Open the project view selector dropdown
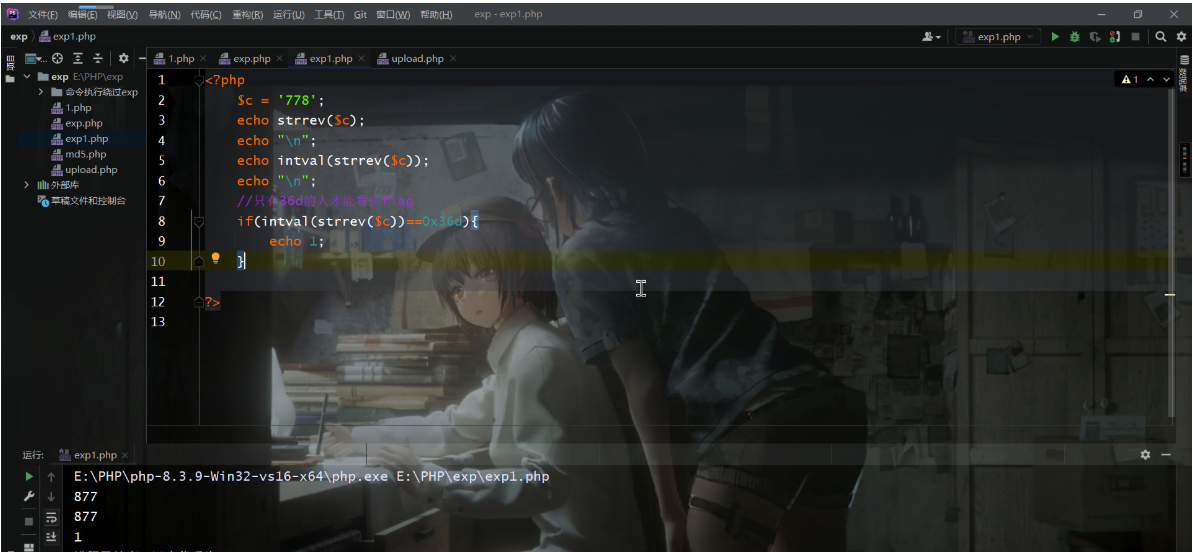Image resolution: width=1193 pixels, height=552 pixels. tap(36, 59)
